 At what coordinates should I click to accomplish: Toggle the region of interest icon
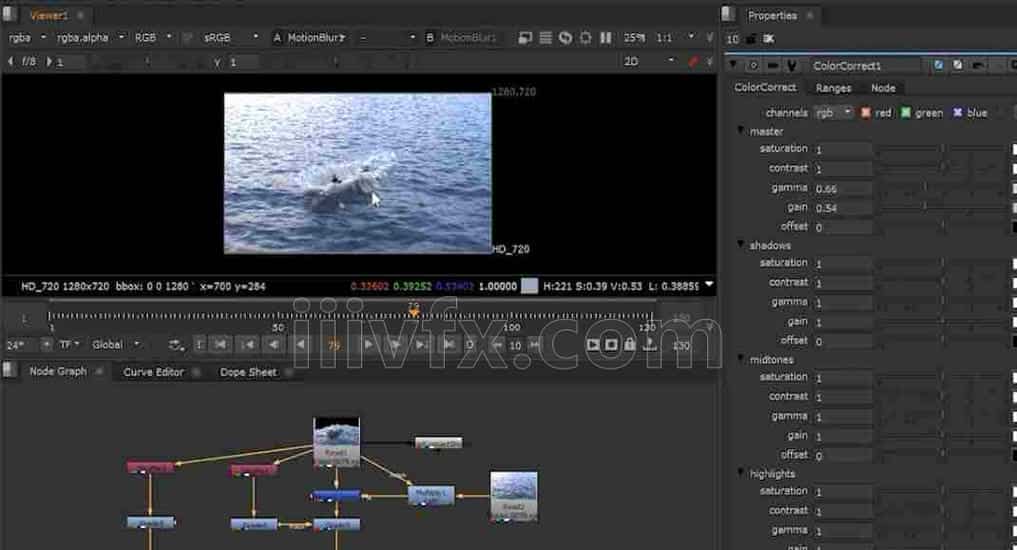click(x=586, y=38)
